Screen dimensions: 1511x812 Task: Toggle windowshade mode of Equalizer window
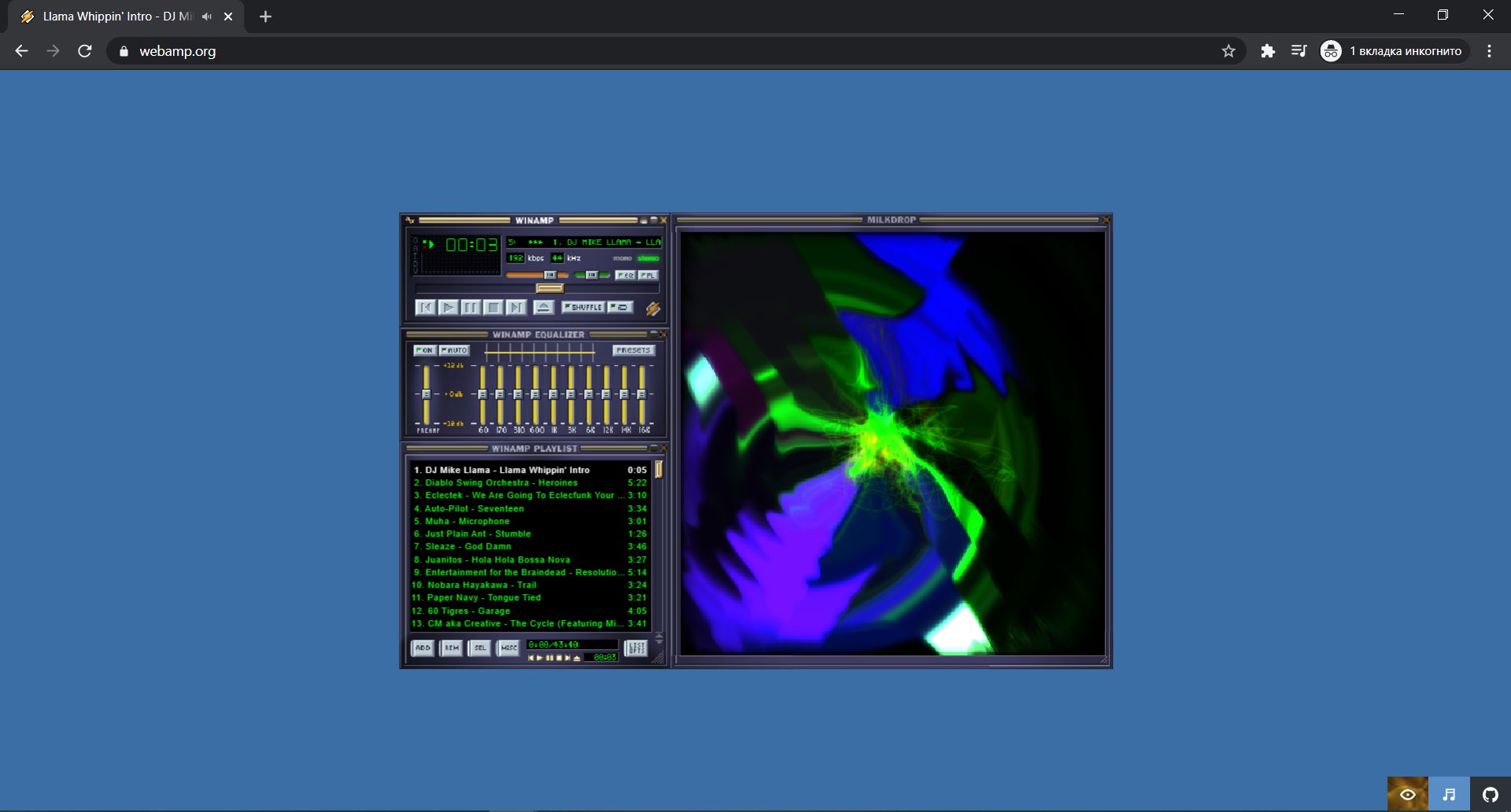click(x=653, y=334)
